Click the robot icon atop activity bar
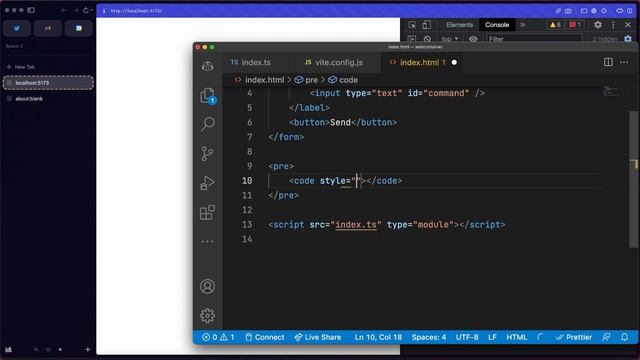This screenshot has width=640, height=360. click(x=207, y=66)
